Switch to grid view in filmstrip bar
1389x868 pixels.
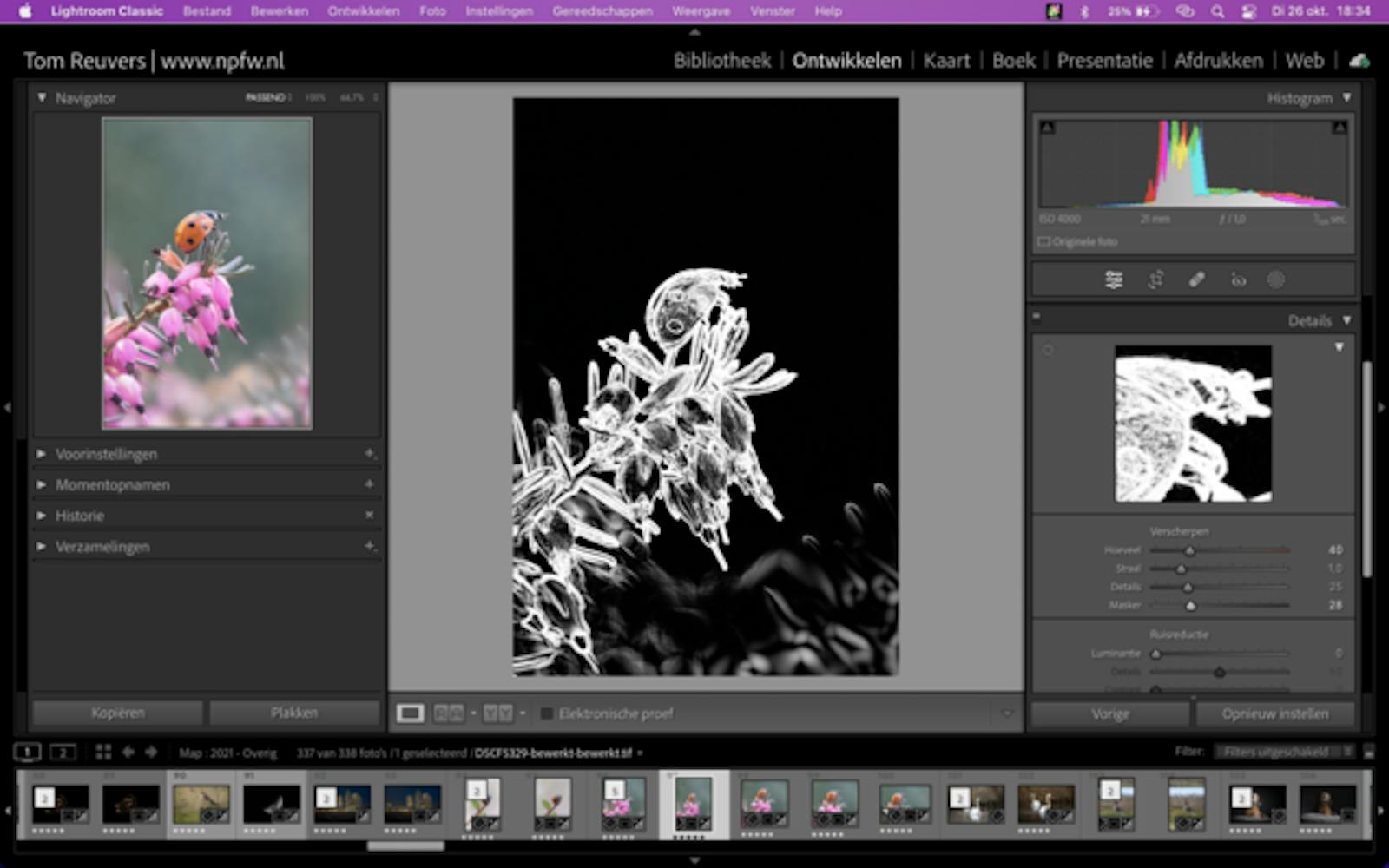pos(103,753)
